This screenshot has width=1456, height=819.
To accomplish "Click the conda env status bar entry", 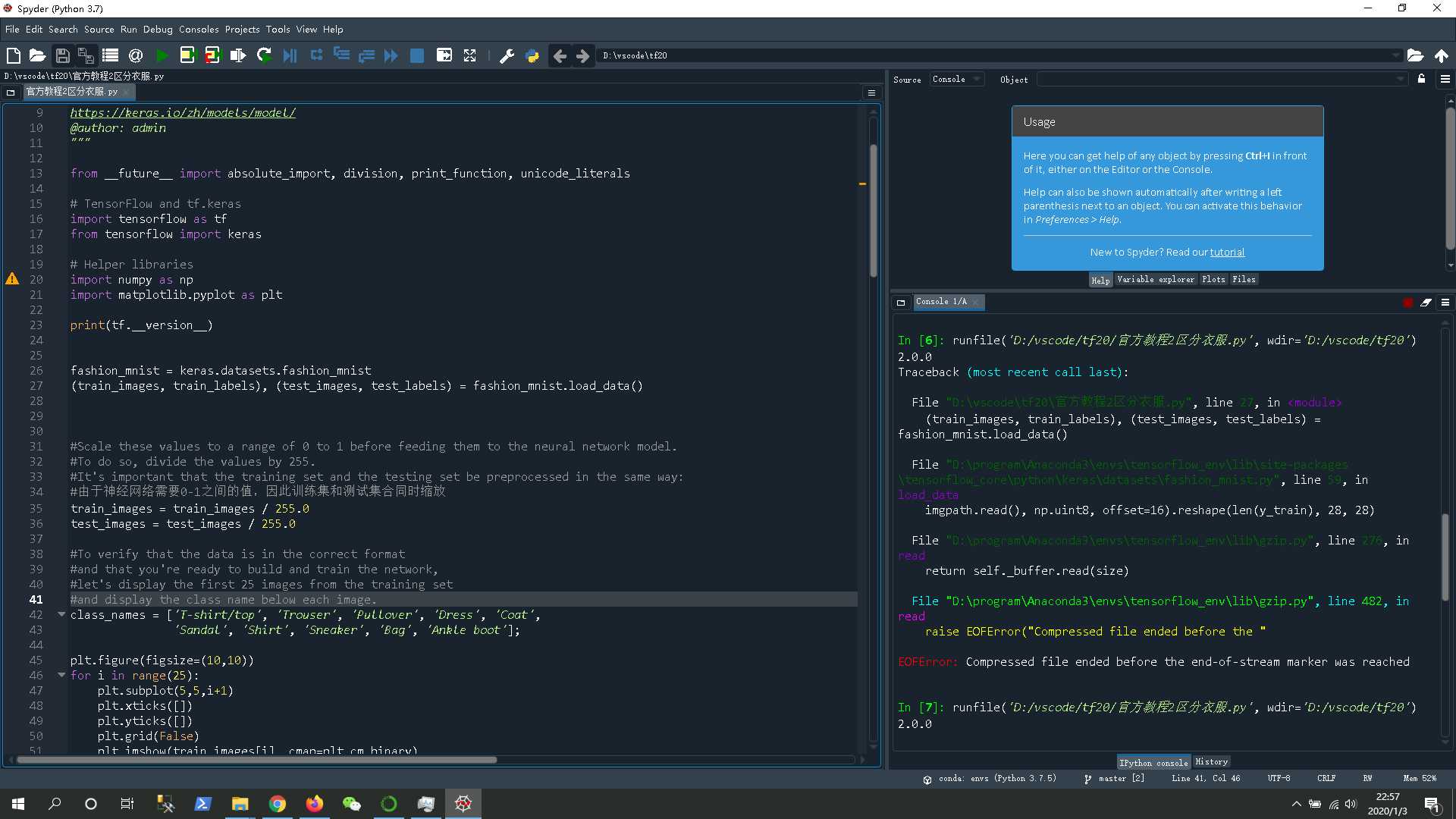I will click(990, 778).
